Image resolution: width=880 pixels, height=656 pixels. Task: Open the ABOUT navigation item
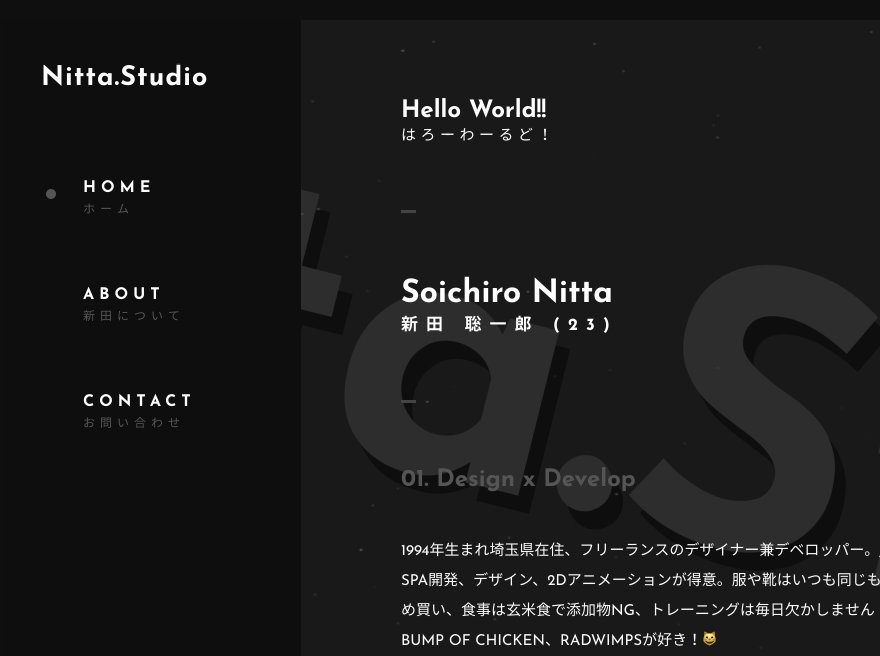(122, 293)
